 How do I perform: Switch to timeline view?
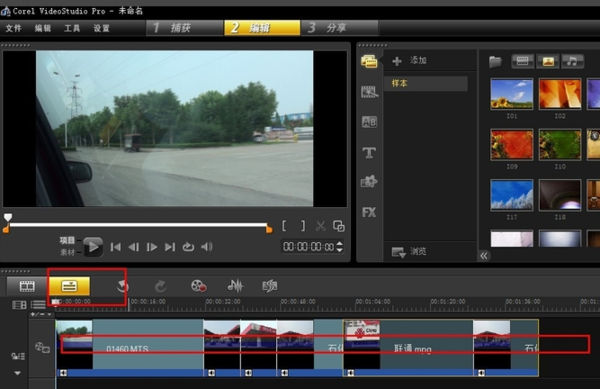[x=69, y=286]
